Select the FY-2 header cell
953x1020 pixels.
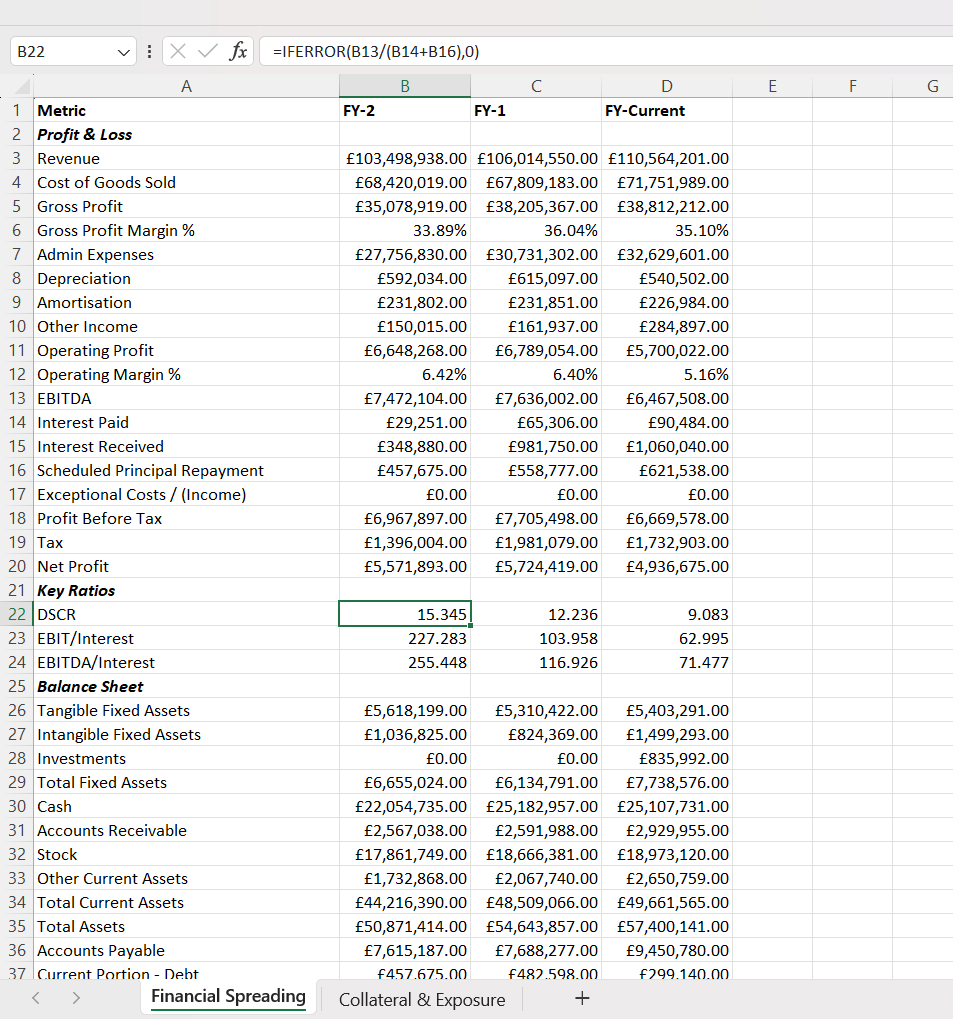(405, 111)
